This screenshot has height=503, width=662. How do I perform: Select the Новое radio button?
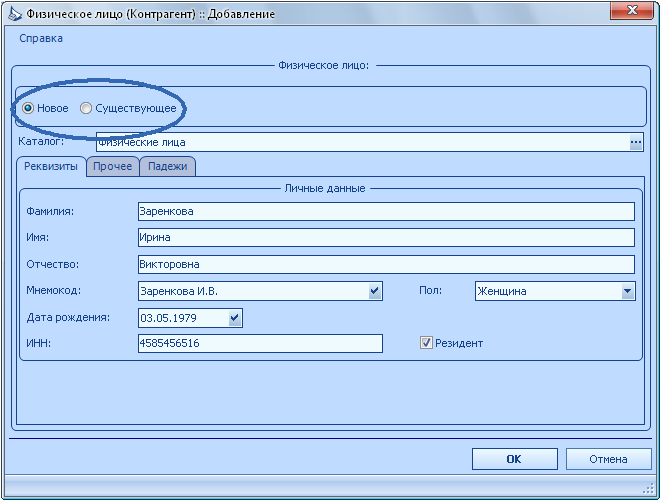(28, 109)
